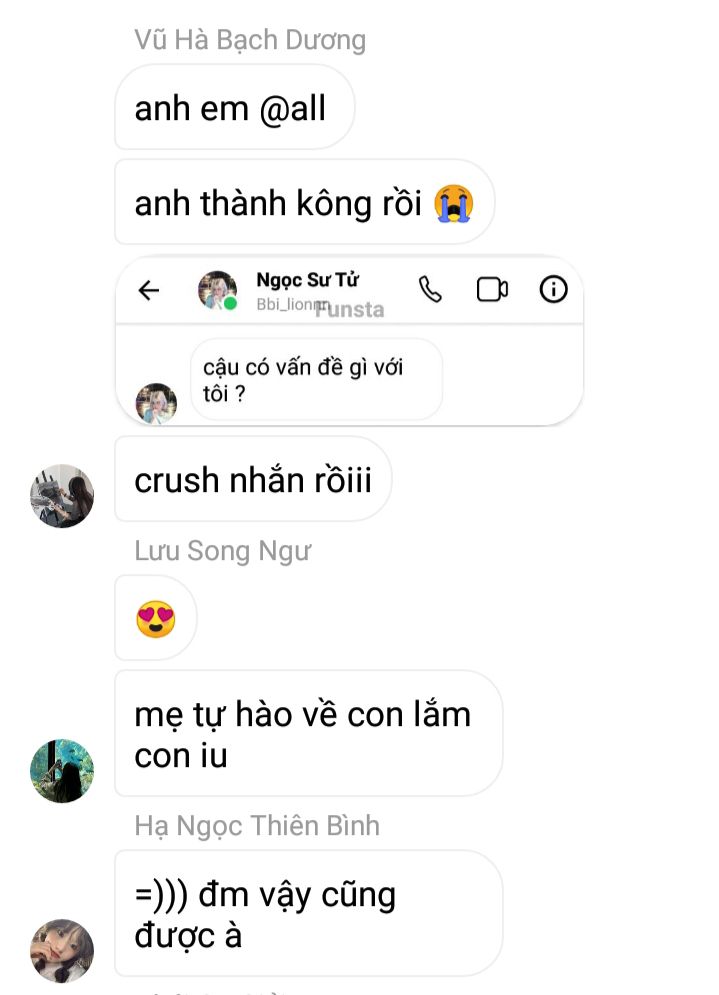Select 'mẹ tự hào về con lắm' bubble

tap(308, 734)
